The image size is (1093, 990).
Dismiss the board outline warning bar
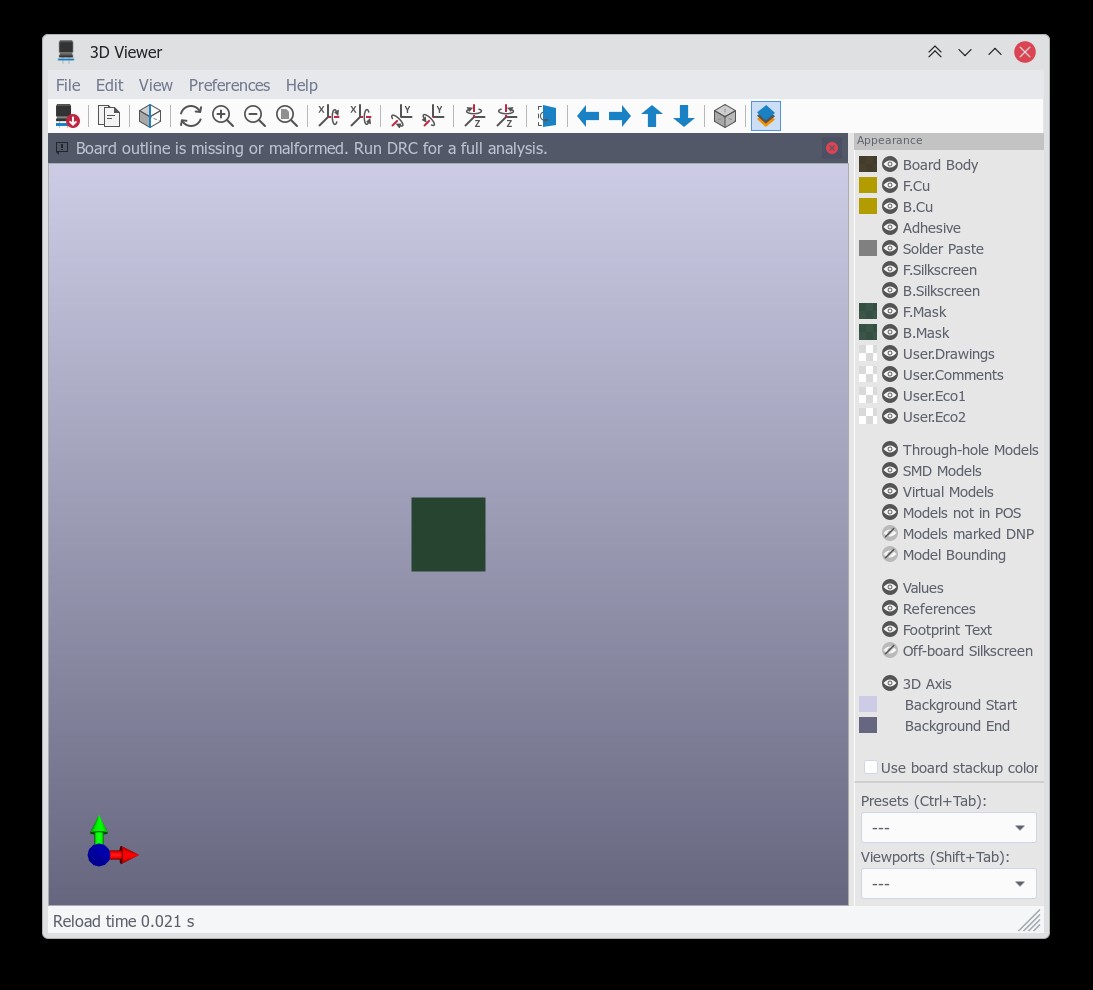pyautogui.click(x=832, y=148)
